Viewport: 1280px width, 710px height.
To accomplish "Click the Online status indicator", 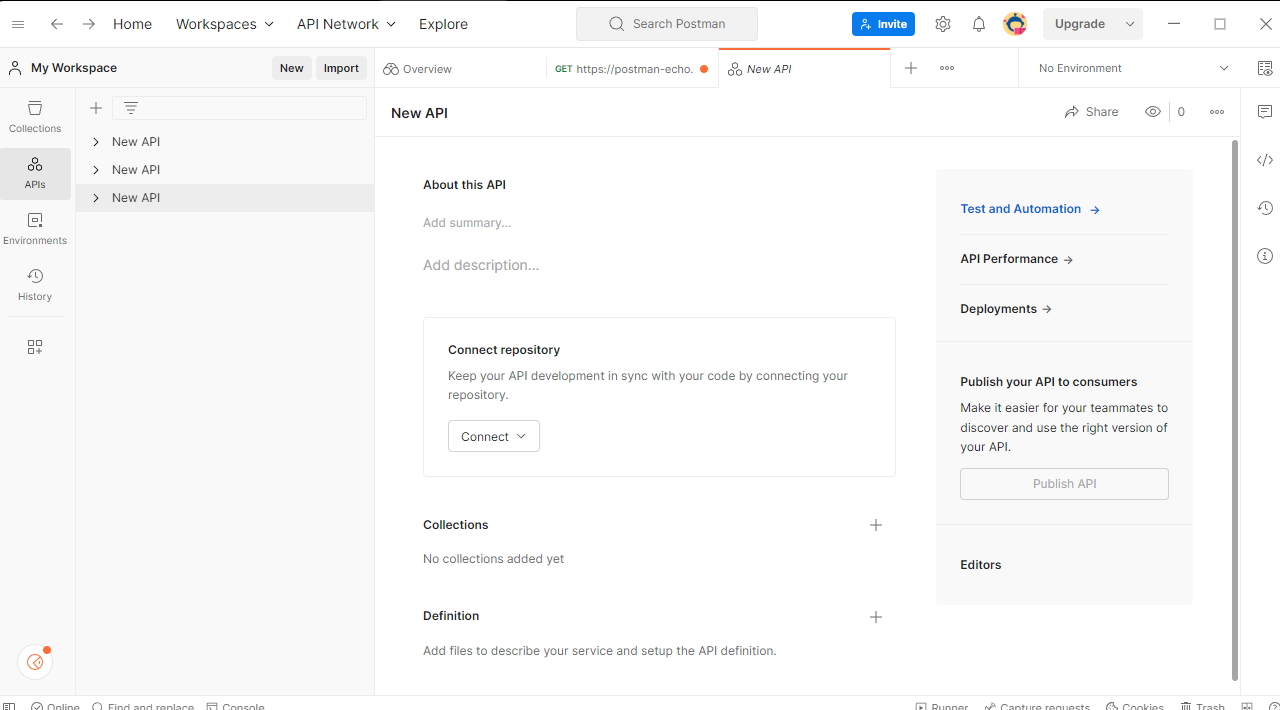I will point(55,707).
